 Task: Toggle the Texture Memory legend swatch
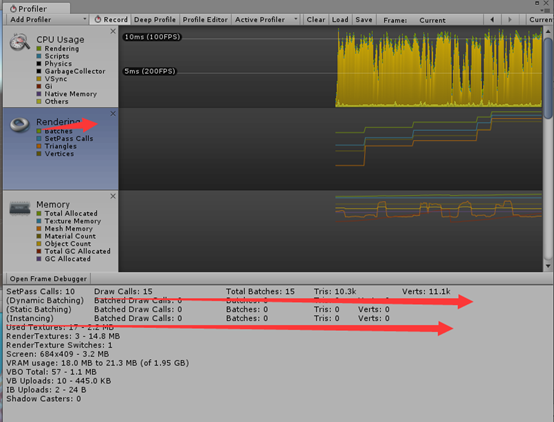coord(39,221)
